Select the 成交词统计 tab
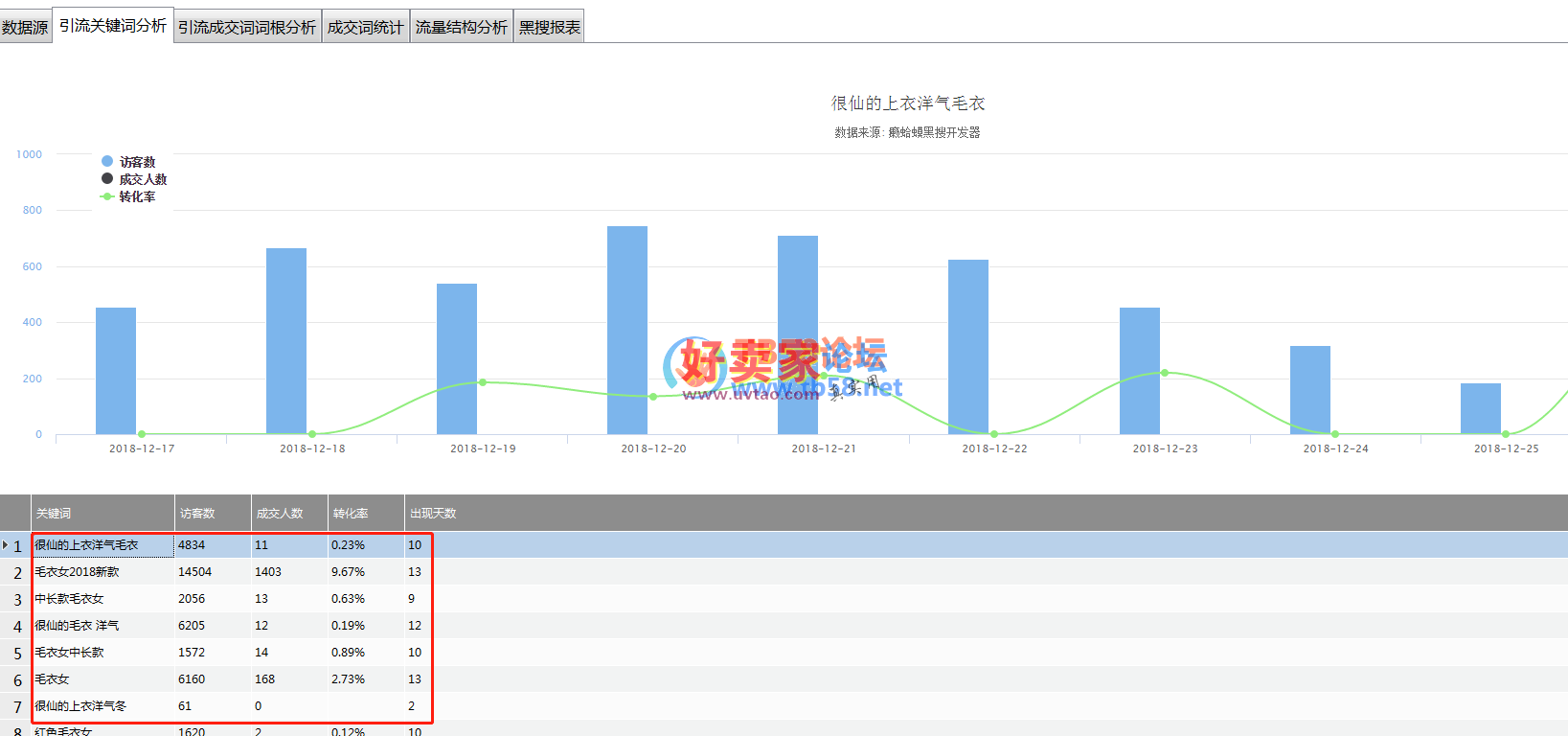Screen dimensions: 1568x736 point(365,27)
